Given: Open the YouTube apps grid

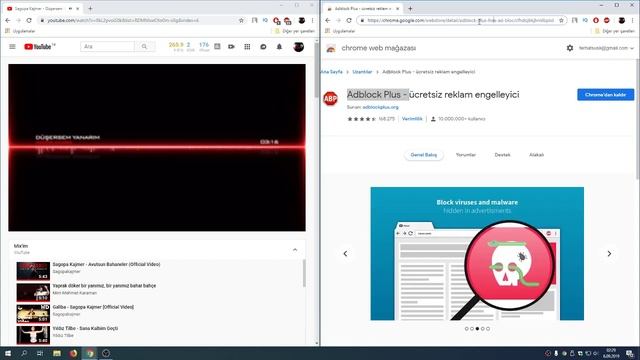Looking at the screenshot, I should (x=247, y=47).
